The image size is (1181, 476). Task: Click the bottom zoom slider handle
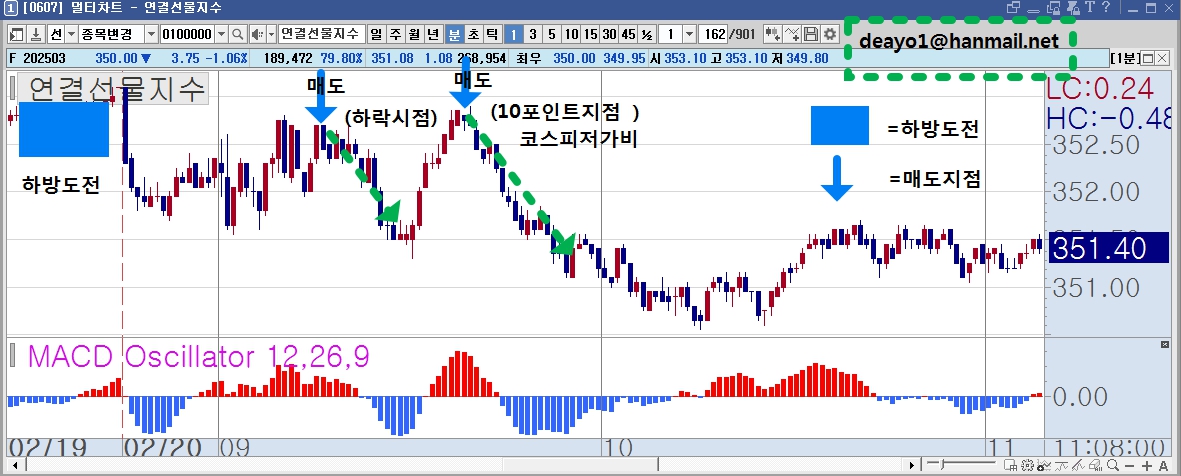(x=941, y=465)
